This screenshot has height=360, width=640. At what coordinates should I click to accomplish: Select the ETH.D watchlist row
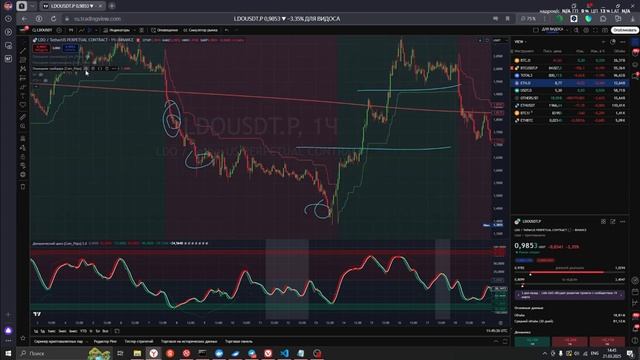point(569,83)
